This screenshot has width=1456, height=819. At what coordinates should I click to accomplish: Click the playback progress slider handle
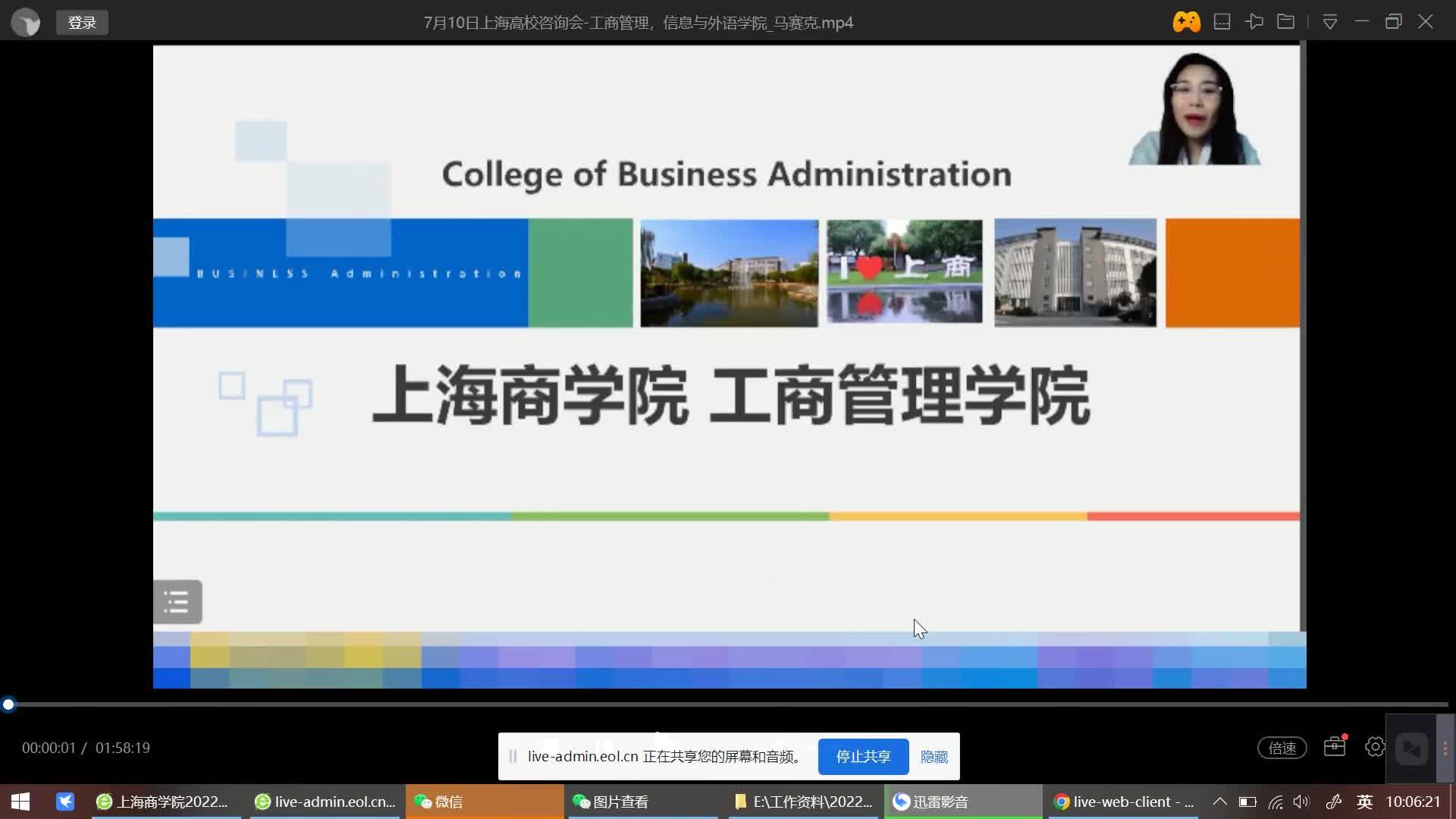[x=8, y=704]
